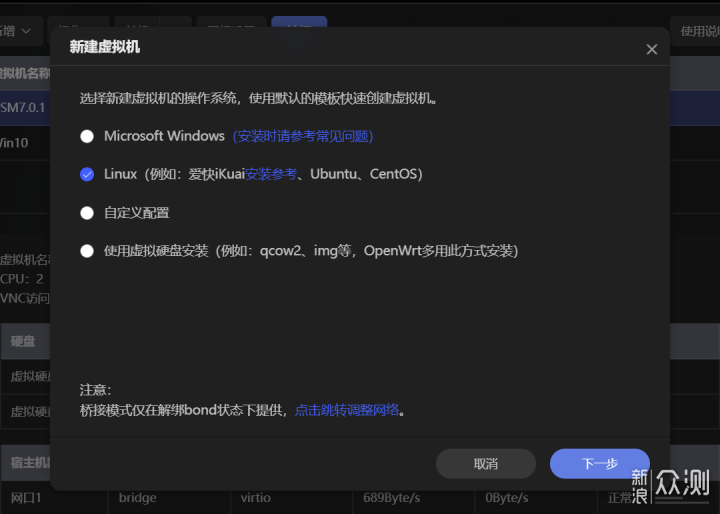Select the DSM7.0.1 virtual machine row
The width and height of the screenshot is (720, 514).
tap(24, 107)
